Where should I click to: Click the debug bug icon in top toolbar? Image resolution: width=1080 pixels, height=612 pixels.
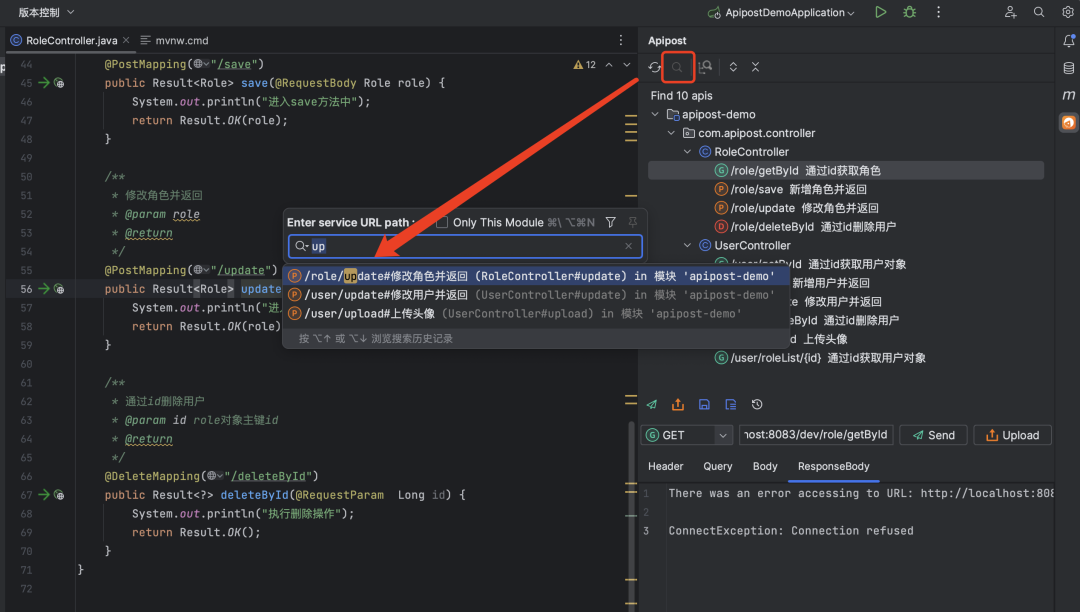click(909, 12)
